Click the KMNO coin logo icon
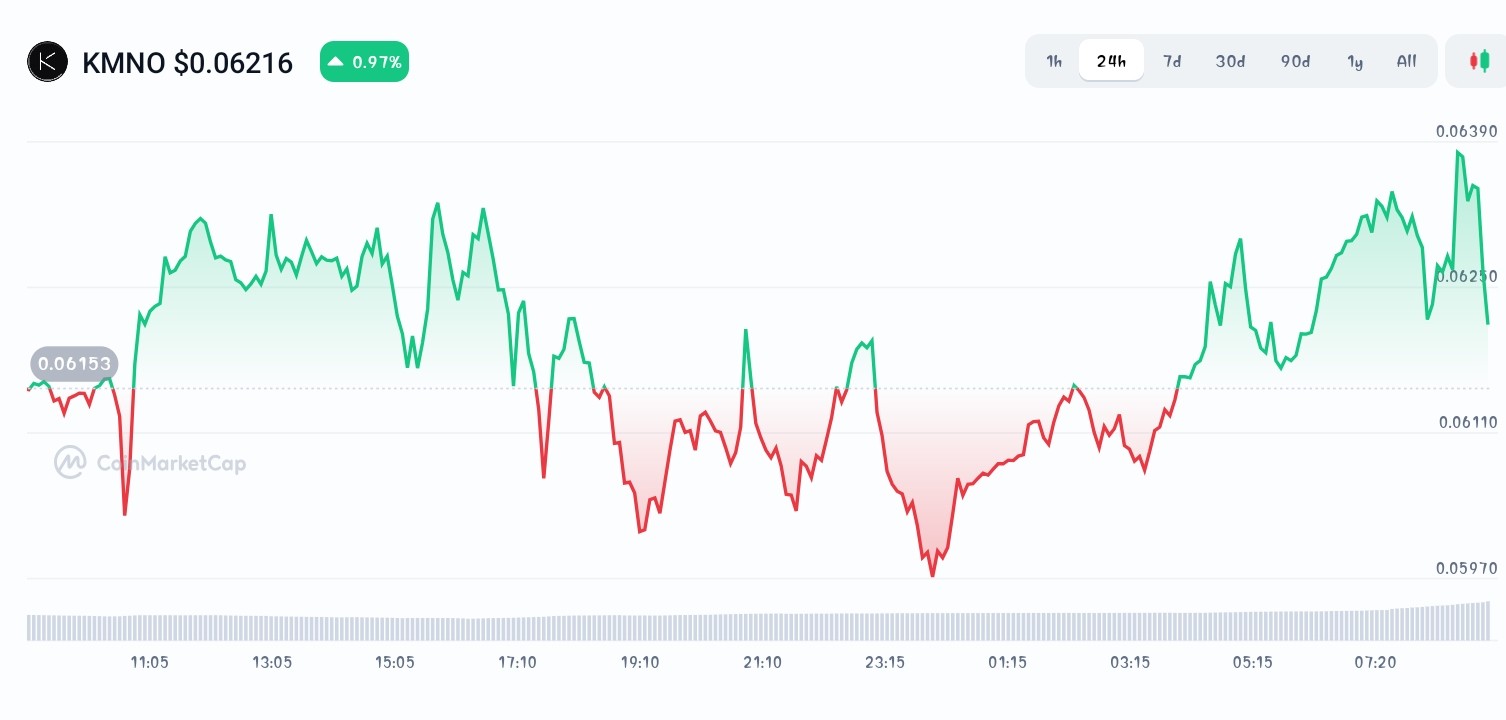Screen dimensions: 1506x720 [x=47, y=62]
